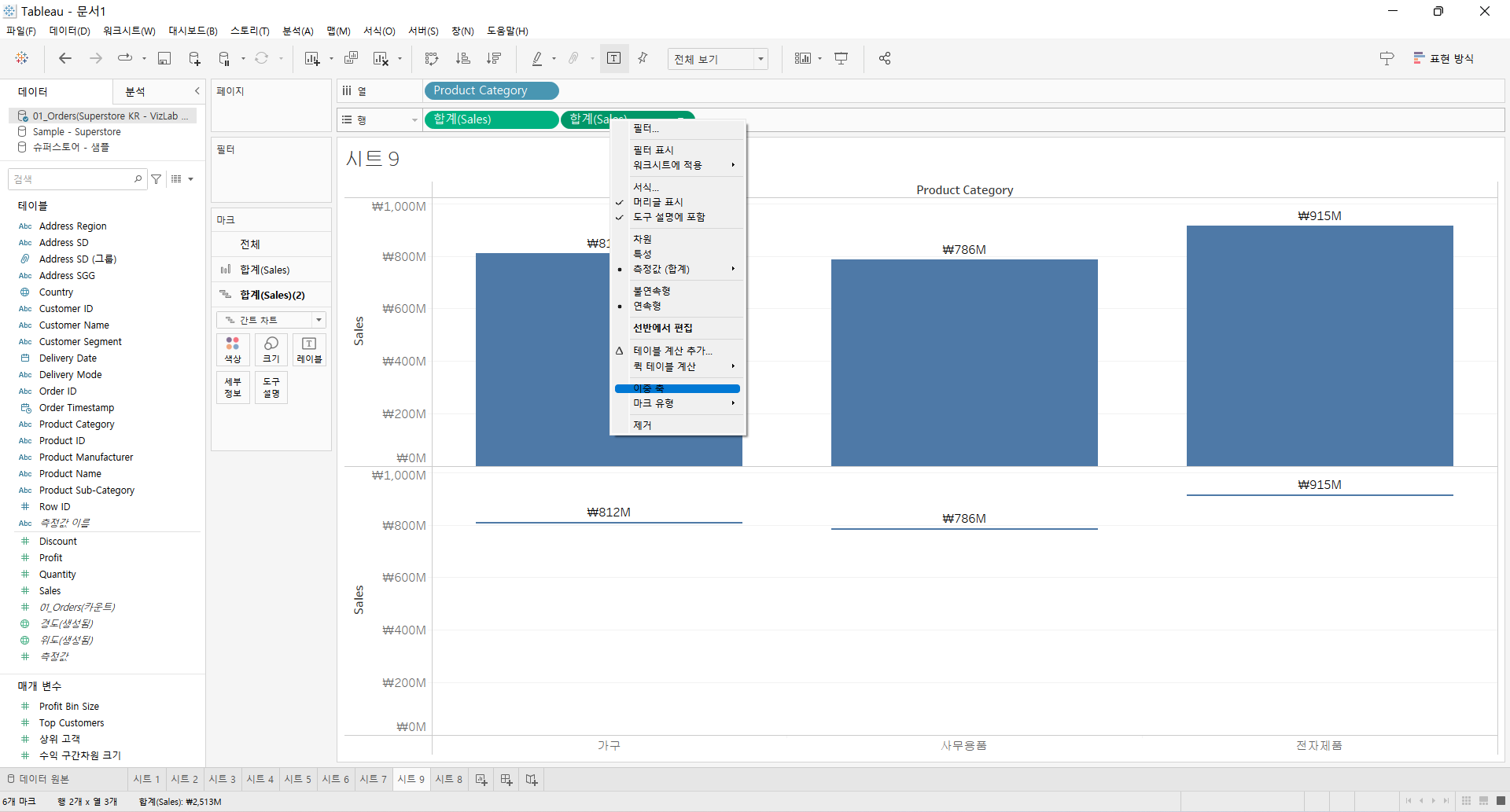
Task: Expand the 퀵 테이블 계산 submenu
Action: coord(677,366)
